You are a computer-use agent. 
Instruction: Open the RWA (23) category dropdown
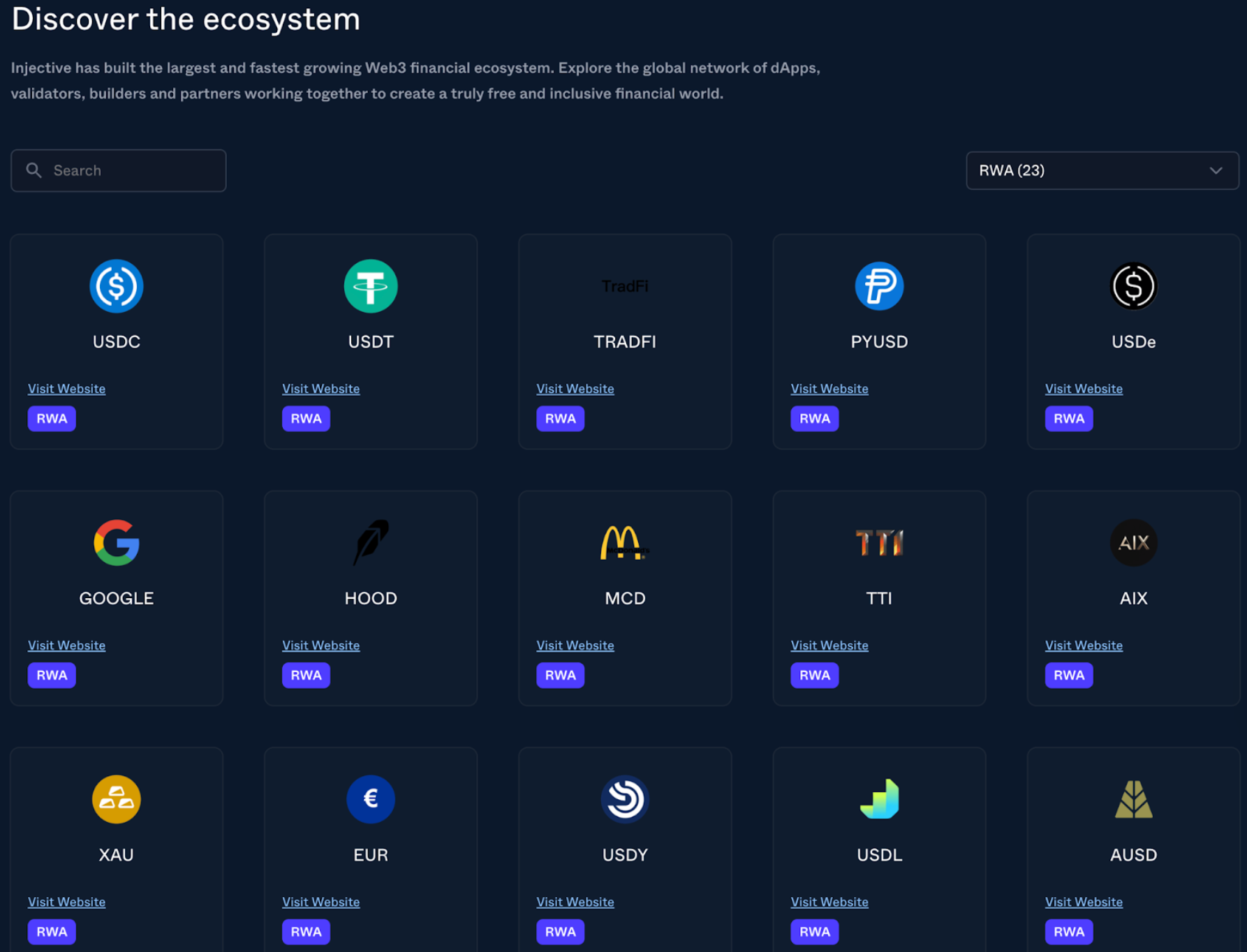[1102, 170]
